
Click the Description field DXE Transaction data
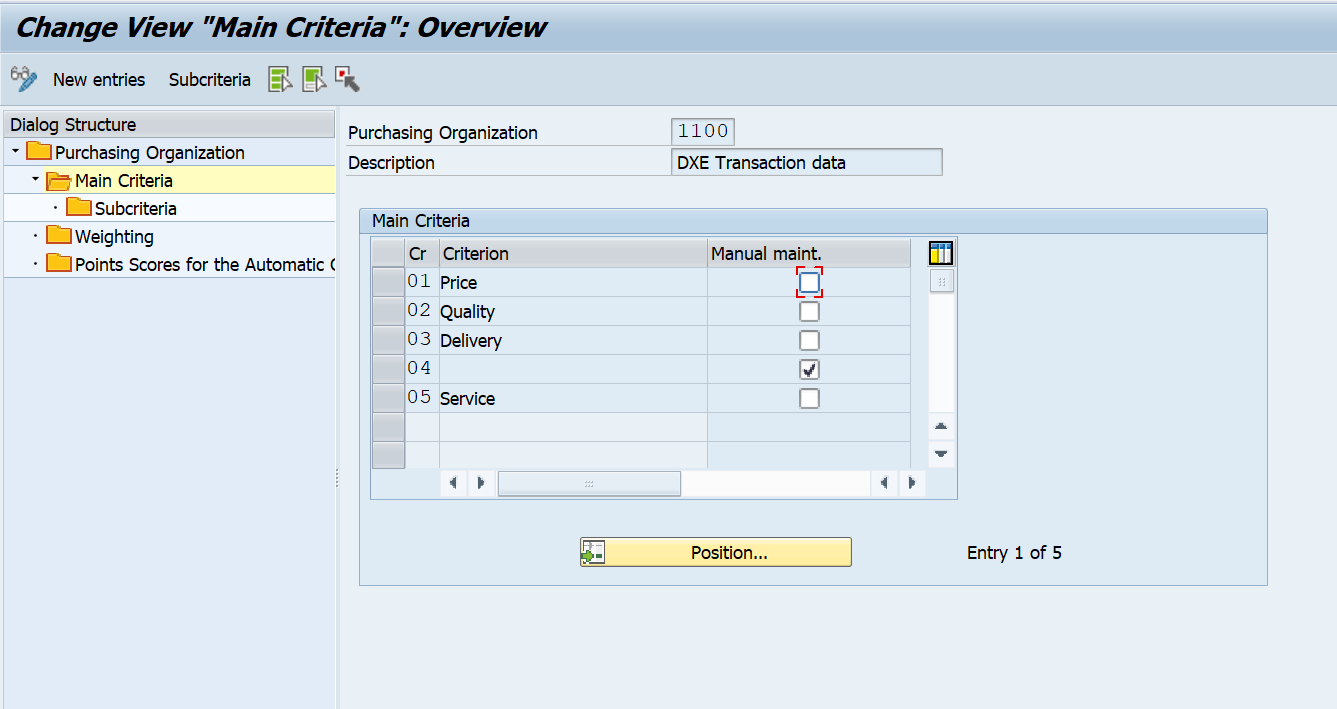click(807, 162)
